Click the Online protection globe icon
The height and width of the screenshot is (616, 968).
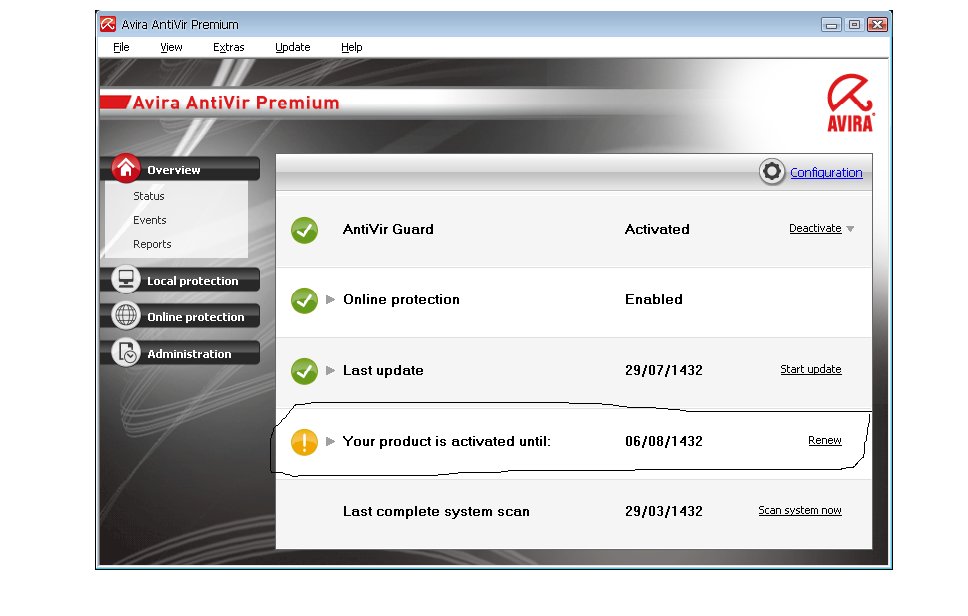126,315
